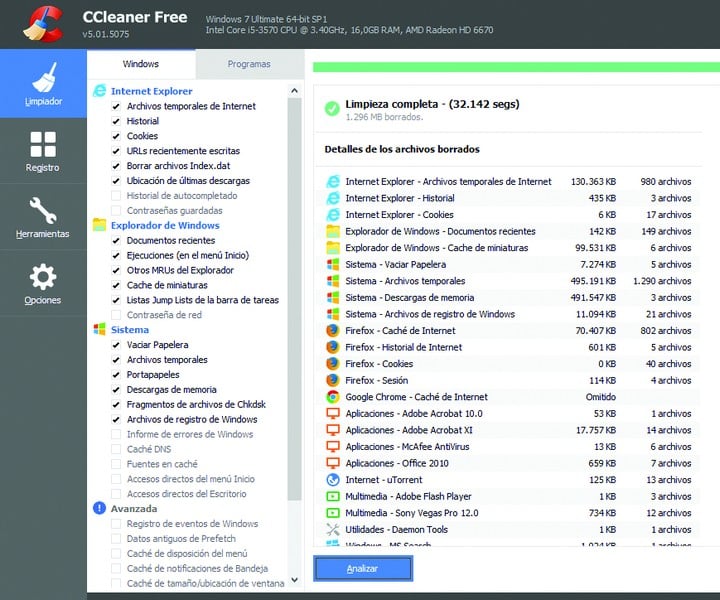Switch to the Programas tab

[249, 64]
